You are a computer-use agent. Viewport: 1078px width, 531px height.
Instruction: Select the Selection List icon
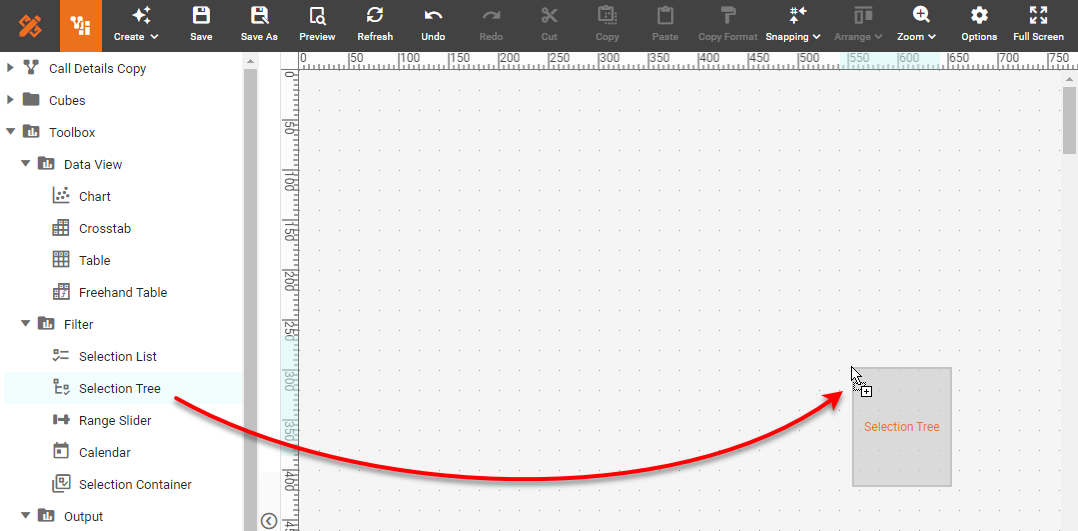point(61,355)
